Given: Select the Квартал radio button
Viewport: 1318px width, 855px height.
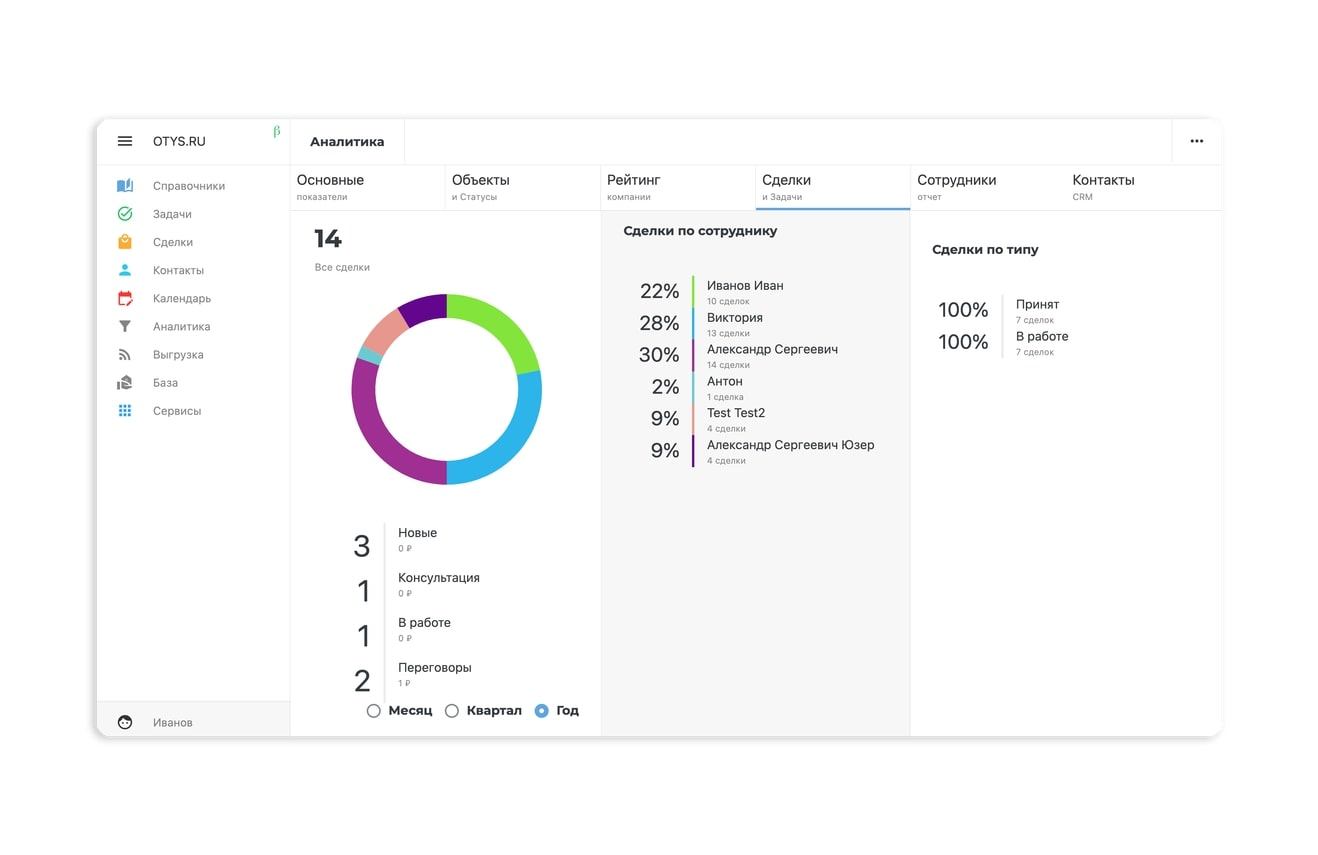Looking at the screenshot, I should (x=452, y=711).
